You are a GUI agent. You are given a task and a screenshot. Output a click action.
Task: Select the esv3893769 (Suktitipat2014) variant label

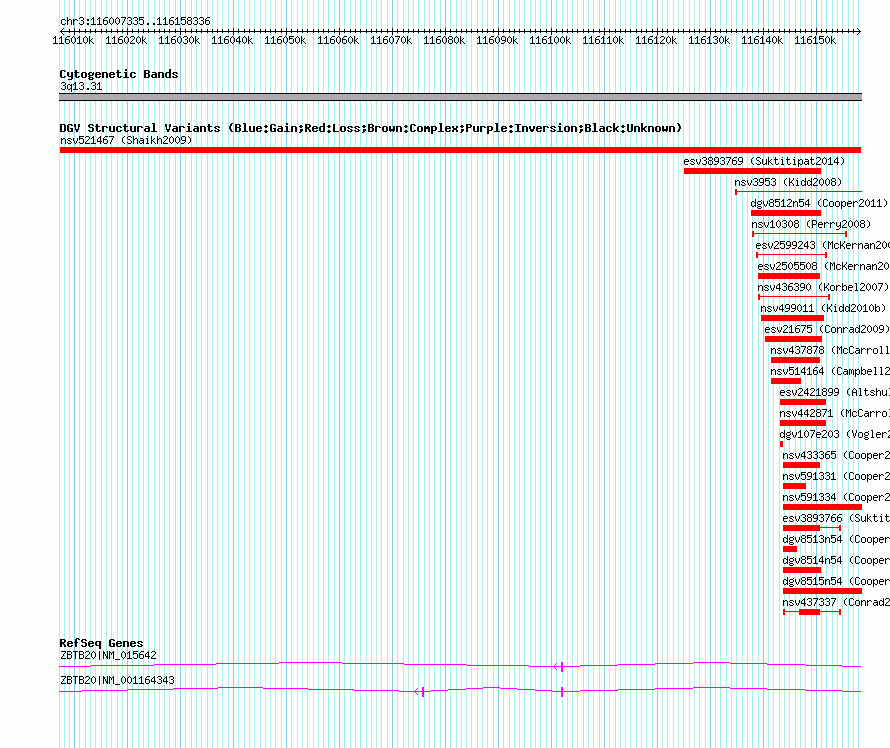click(x=764, y=161)
